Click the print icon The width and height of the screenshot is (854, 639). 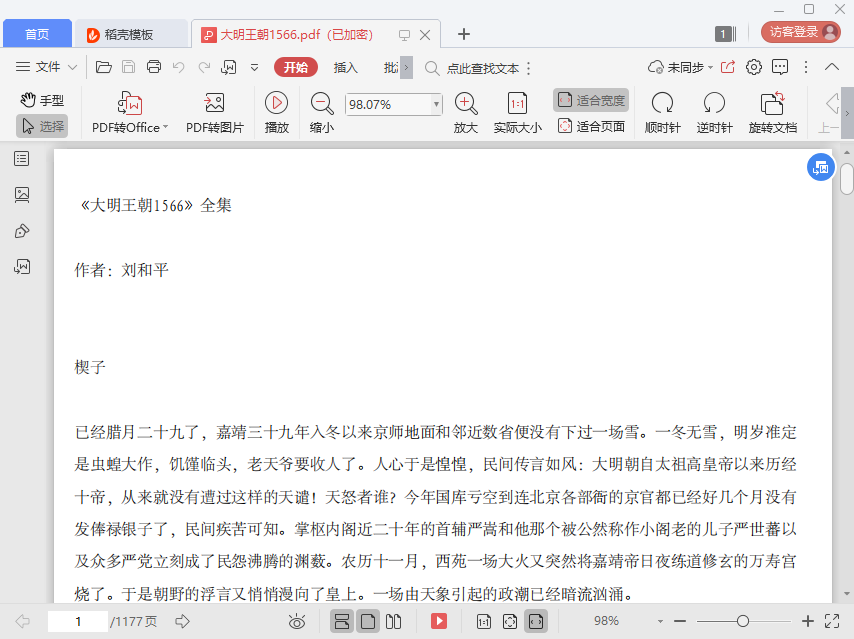tap(154, 67)
